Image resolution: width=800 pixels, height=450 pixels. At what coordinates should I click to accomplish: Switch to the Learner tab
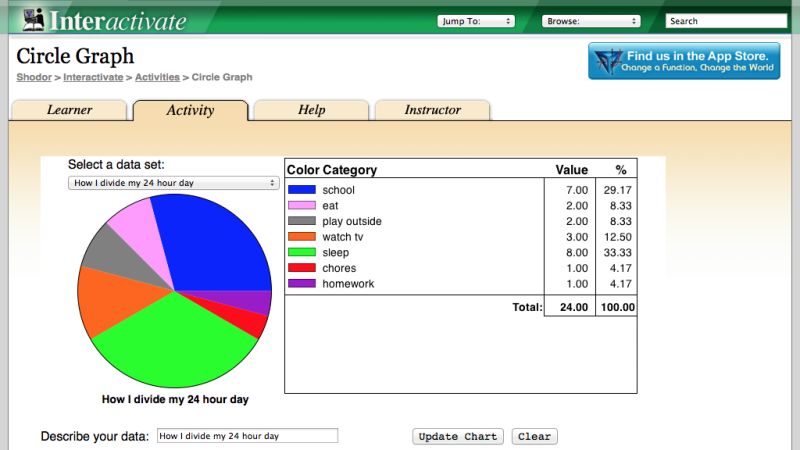pos(69,110)
